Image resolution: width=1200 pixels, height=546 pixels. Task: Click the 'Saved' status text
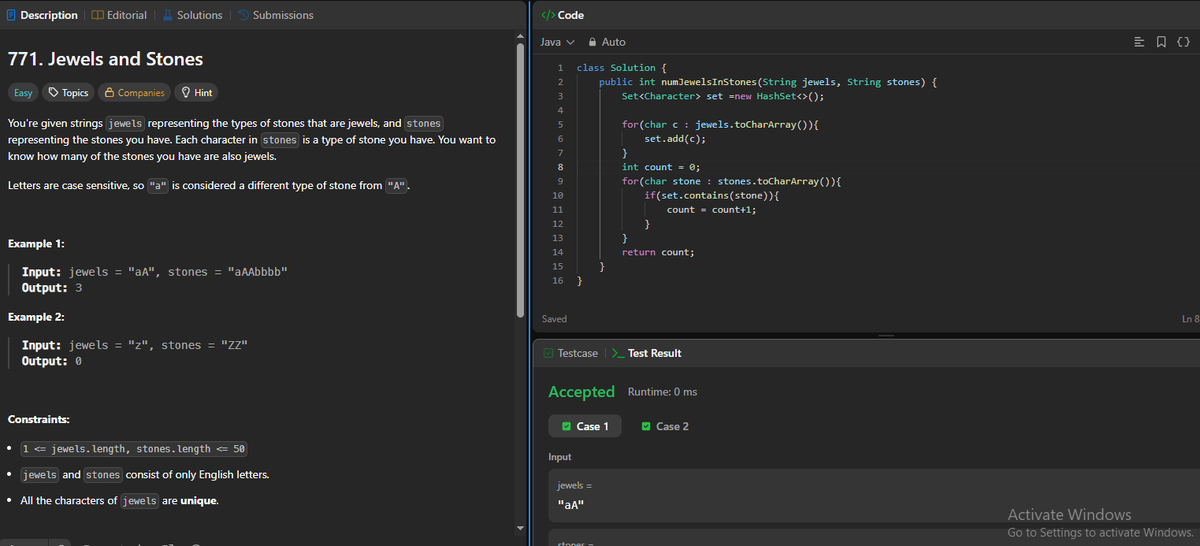point(554,319)
